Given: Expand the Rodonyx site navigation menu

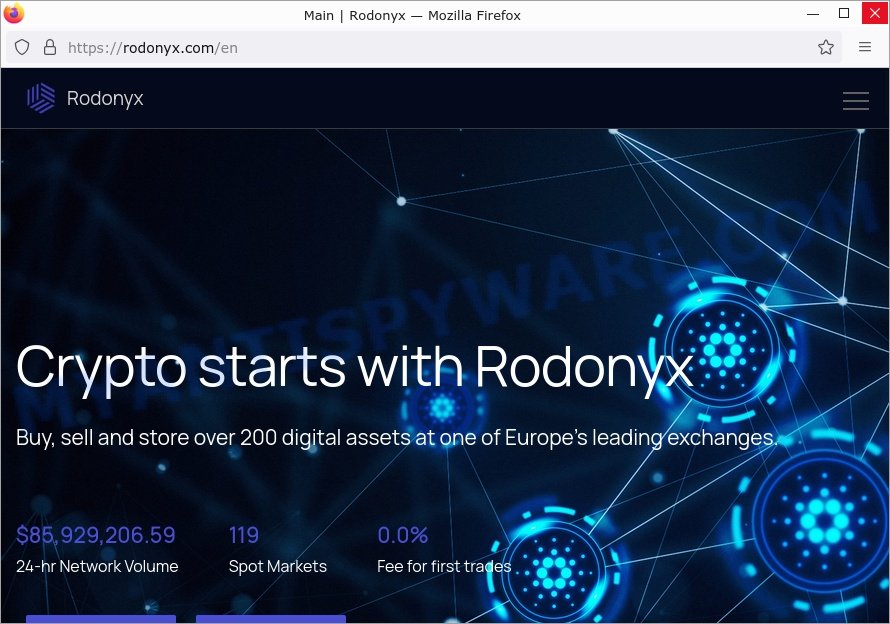Looking at the screenshot, I should (855, 100).
